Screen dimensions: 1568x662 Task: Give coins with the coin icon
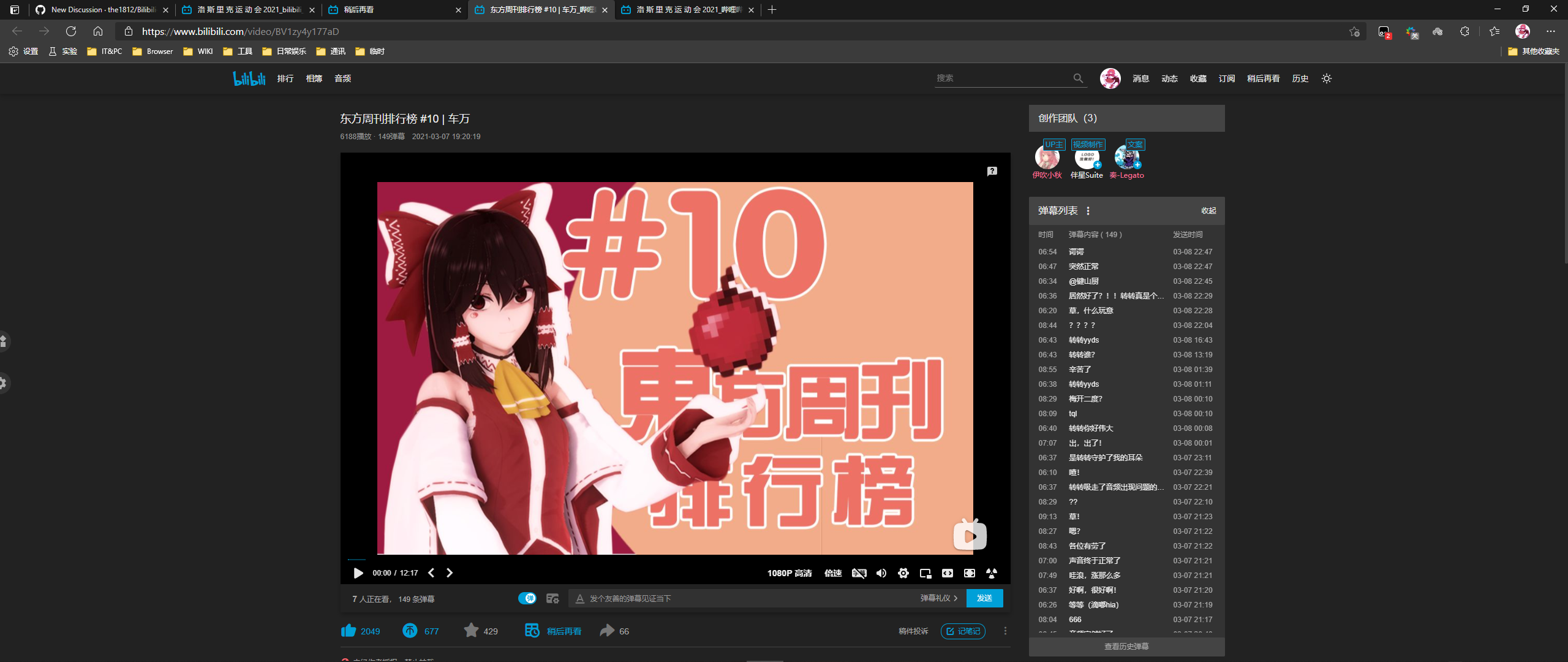coord(410,631)
